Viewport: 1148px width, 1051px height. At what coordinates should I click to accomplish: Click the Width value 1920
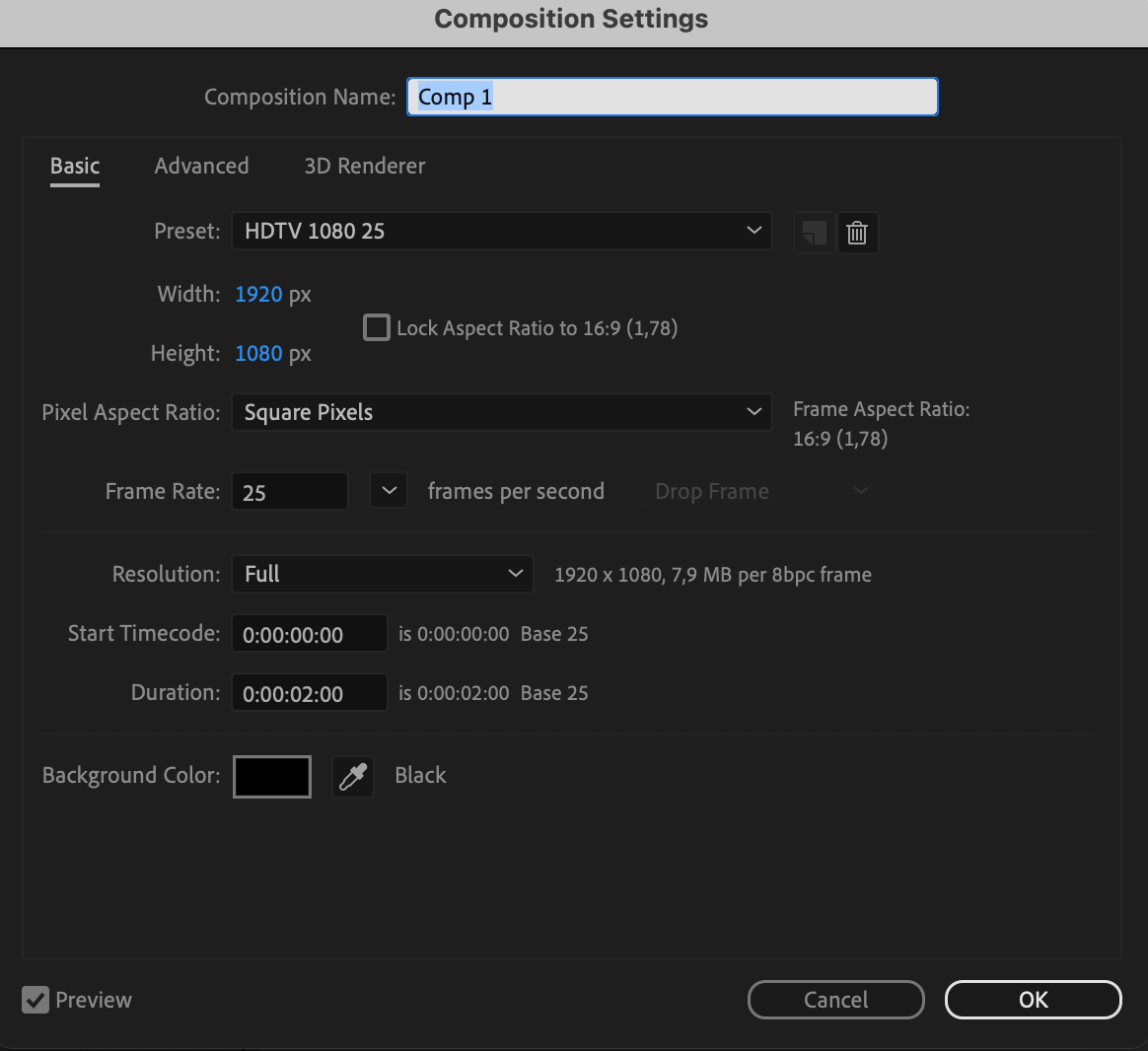258,294
